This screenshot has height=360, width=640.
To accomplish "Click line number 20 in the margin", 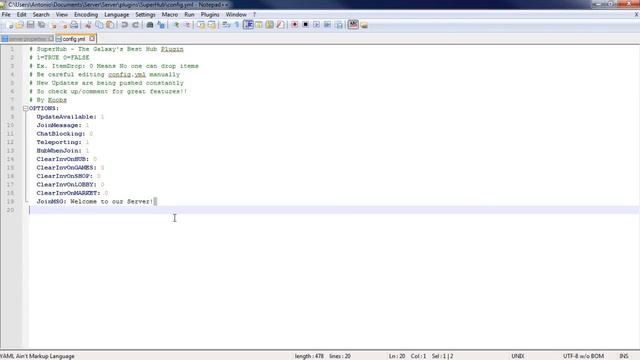I will [x=10, y=210].
